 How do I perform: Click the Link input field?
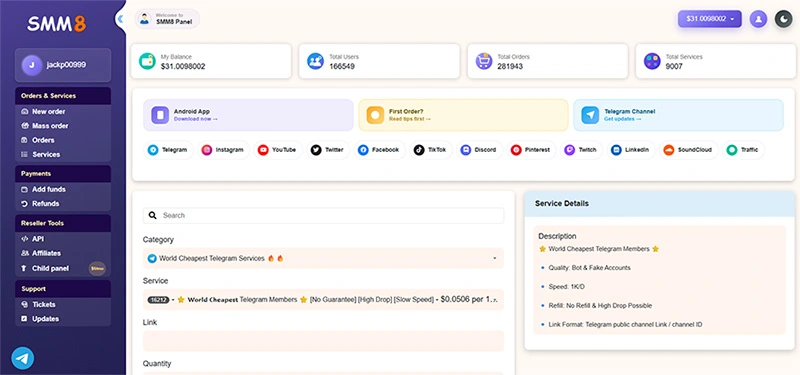click(x=323, y=341)
